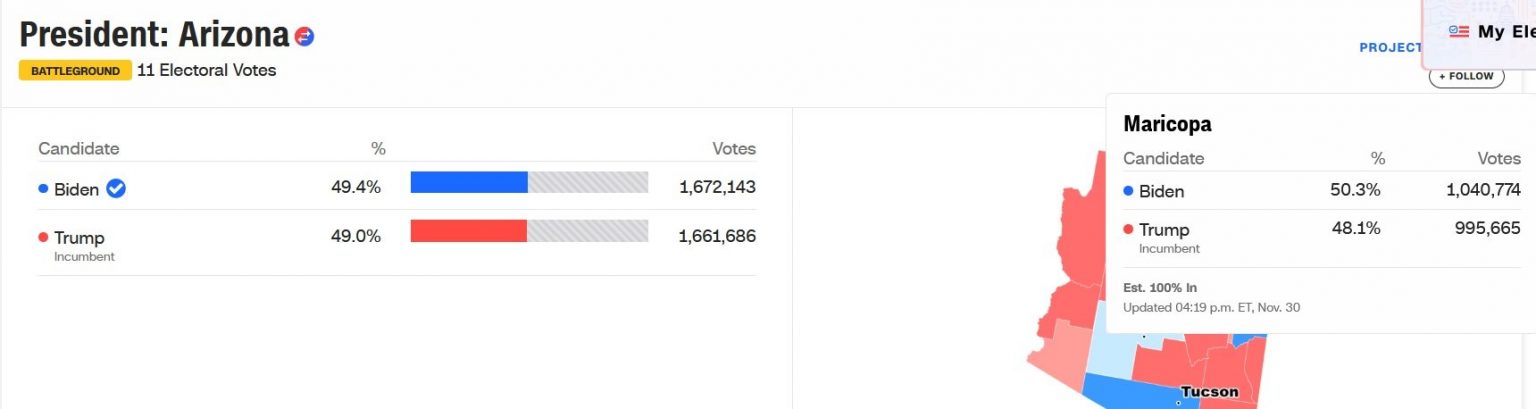The width and height of the screenshot is (1536, 409).
Task: Open the My Election flag icon
Action: (x=1458, y=32)
